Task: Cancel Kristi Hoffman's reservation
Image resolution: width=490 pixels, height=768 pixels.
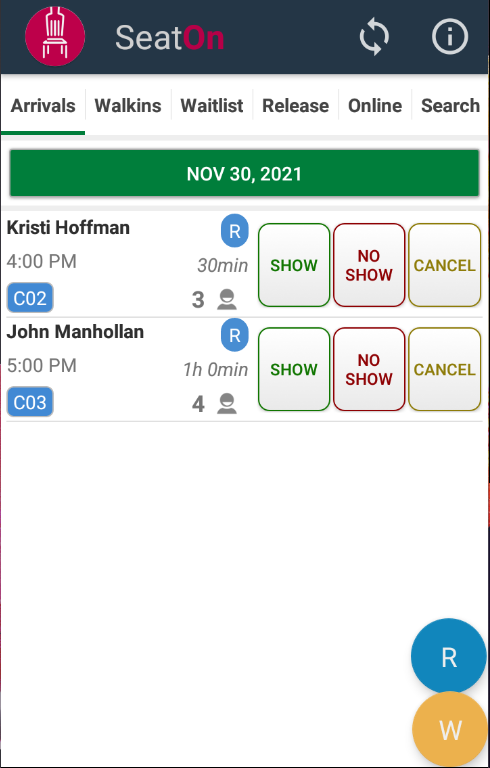Action: pos(444,265)
